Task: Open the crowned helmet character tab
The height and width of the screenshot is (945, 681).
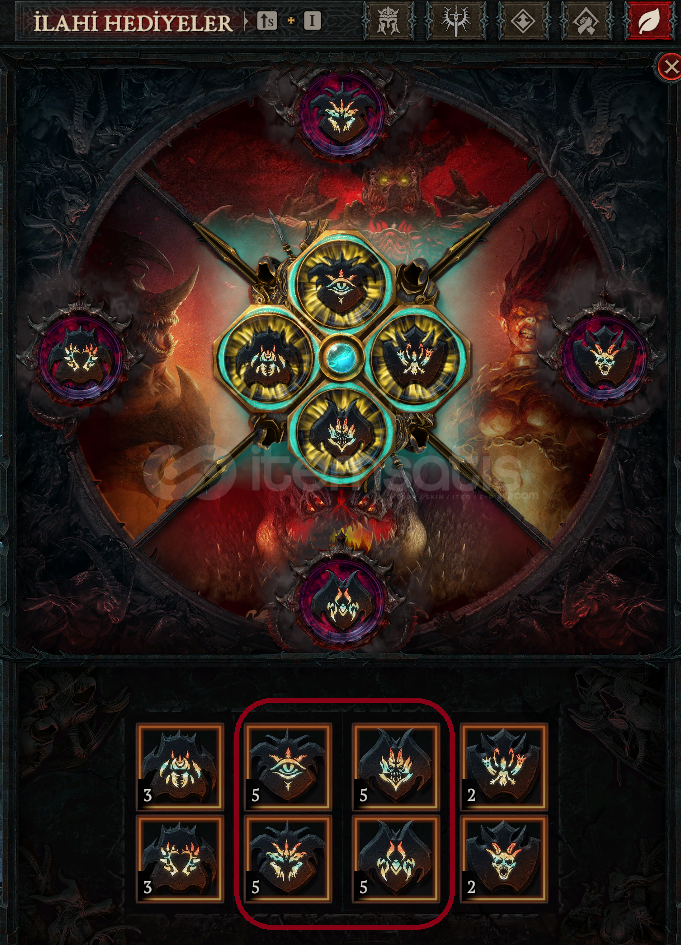Action: [388, 22]
